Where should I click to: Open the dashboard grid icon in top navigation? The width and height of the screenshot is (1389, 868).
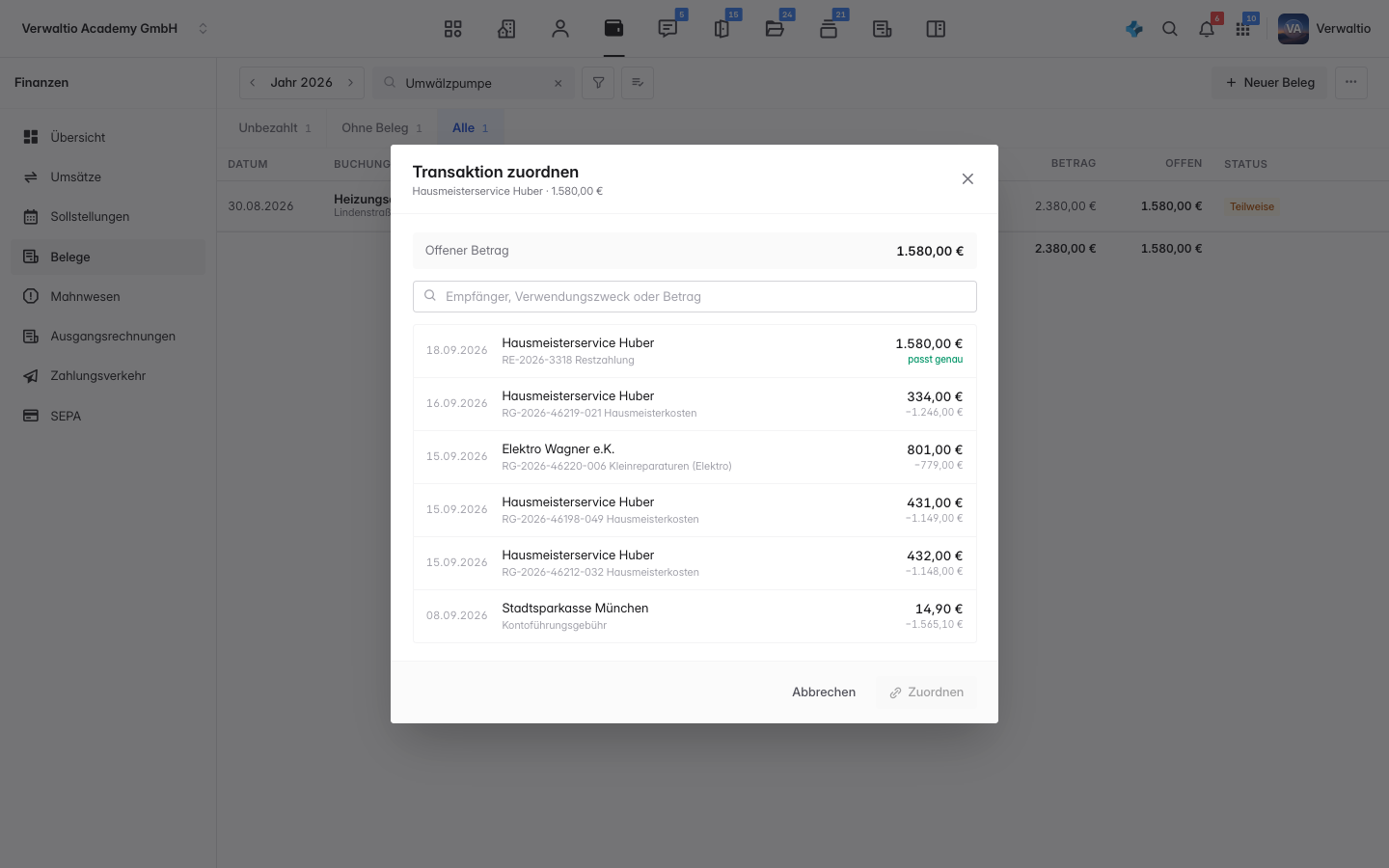click(x=452, y=29)
